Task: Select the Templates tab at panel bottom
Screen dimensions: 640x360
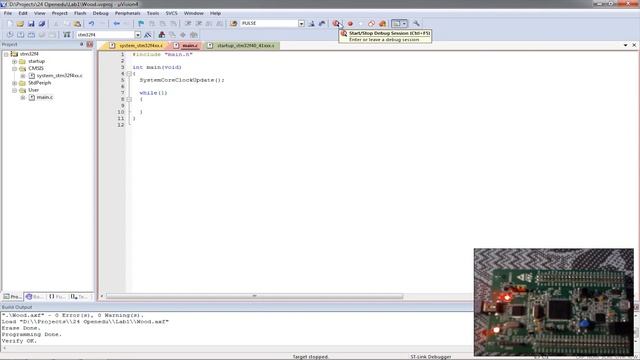Action: pyautogui.click(x=79, y=297)
